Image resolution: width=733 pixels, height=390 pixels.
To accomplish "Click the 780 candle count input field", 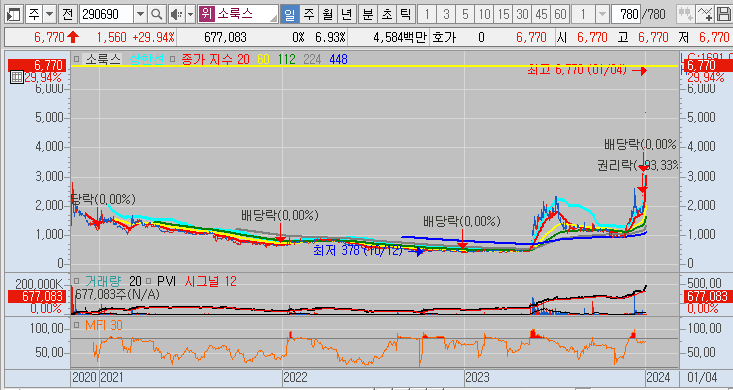I will click(x=626, y=14).
